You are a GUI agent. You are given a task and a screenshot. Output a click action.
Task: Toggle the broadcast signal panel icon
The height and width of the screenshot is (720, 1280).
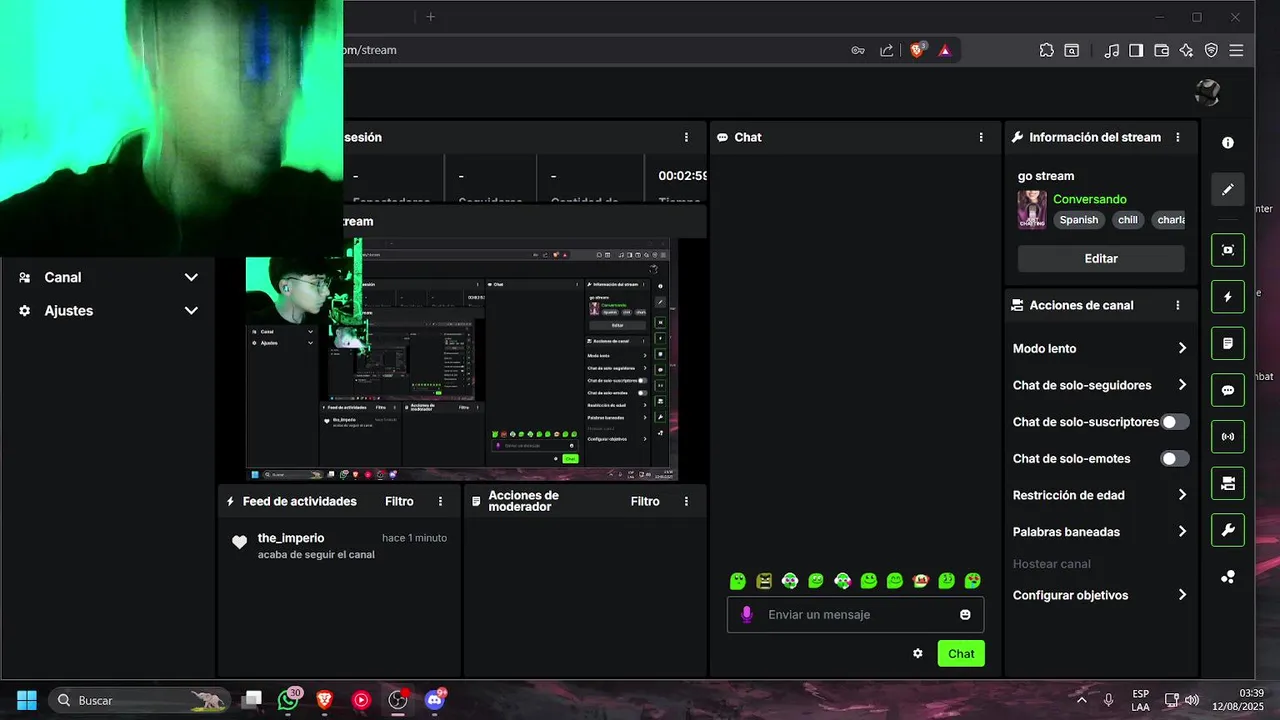point(1228,437)
